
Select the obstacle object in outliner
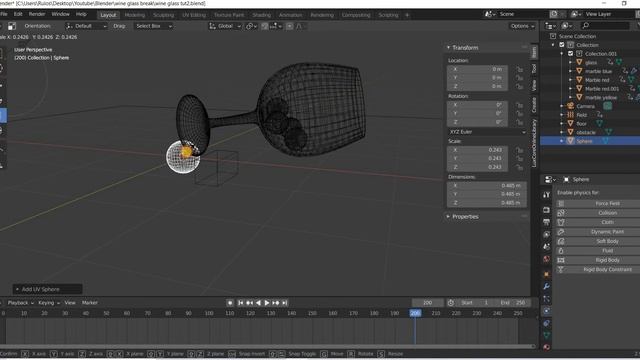pos(586,132)
